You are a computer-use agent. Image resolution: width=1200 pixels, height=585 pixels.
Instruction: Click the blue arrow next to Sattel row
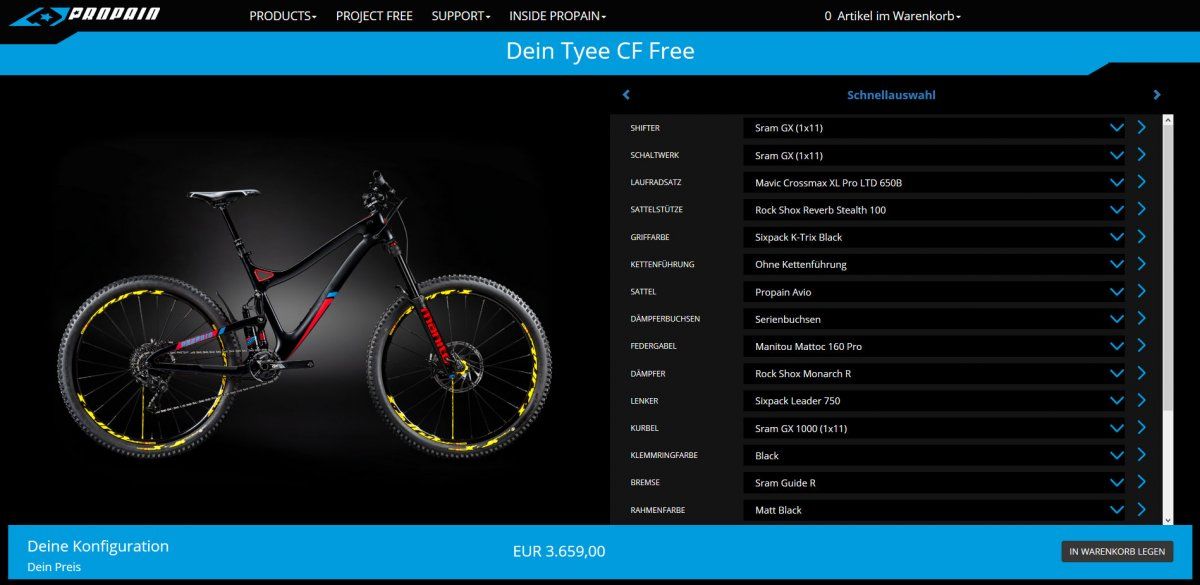(x=1142, y=291)
